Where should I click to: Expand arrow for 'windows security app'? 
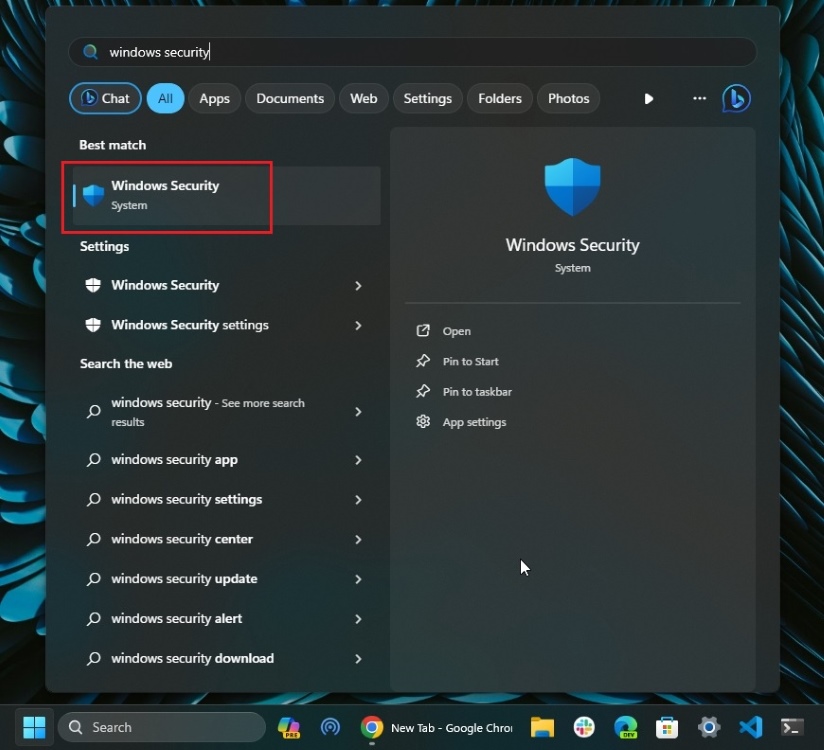coord(358,460)
